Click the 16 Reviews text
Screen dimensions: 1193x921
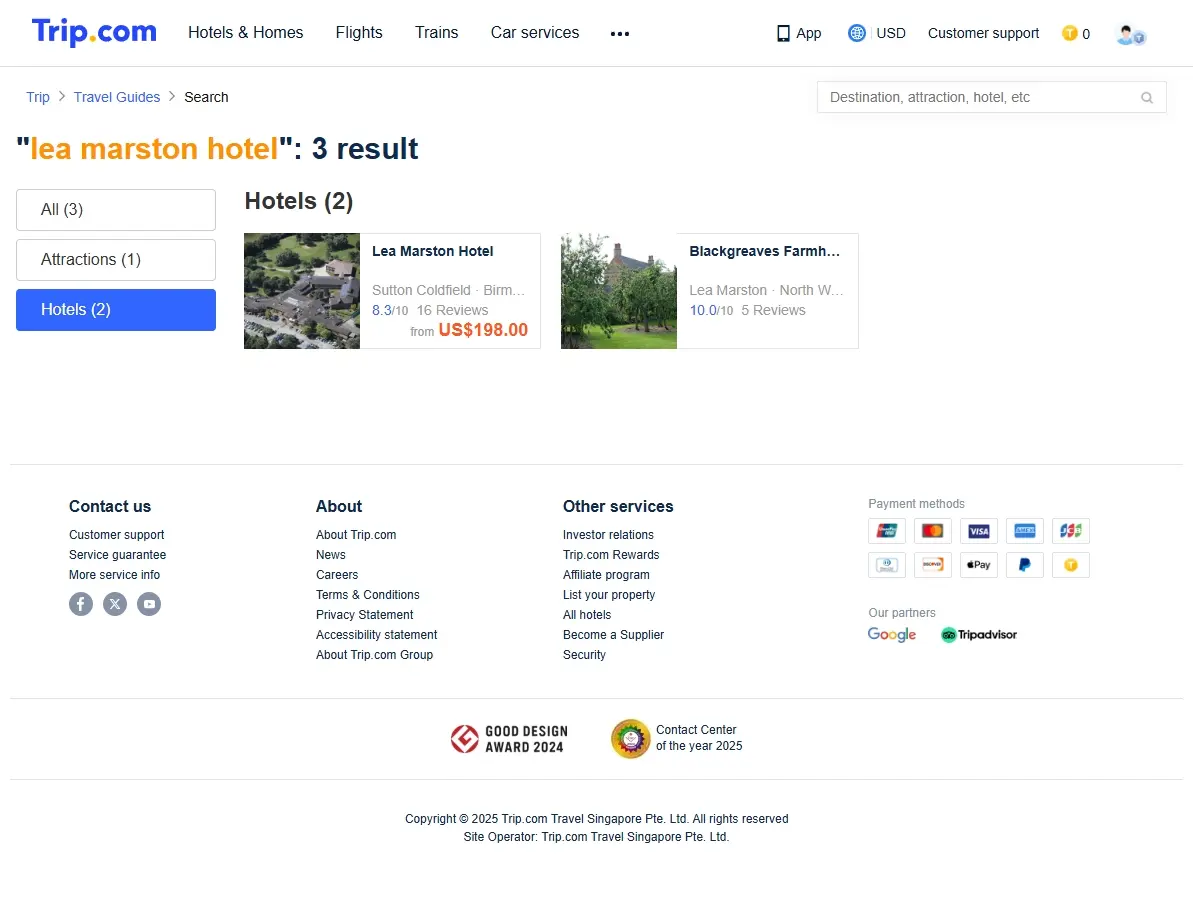pos(452,310)
